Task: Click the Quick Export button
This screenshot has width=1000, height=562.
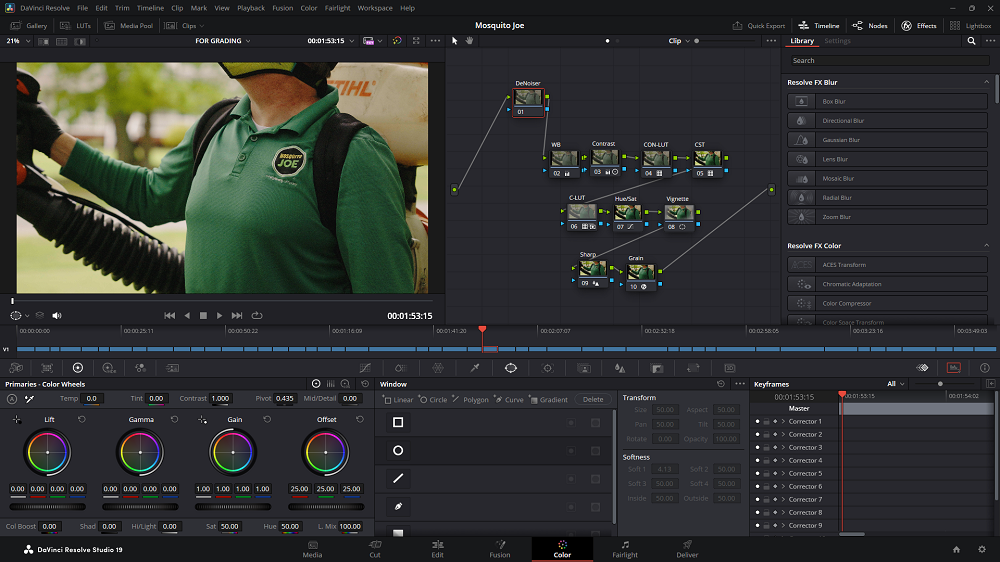Action: point(759,25)
